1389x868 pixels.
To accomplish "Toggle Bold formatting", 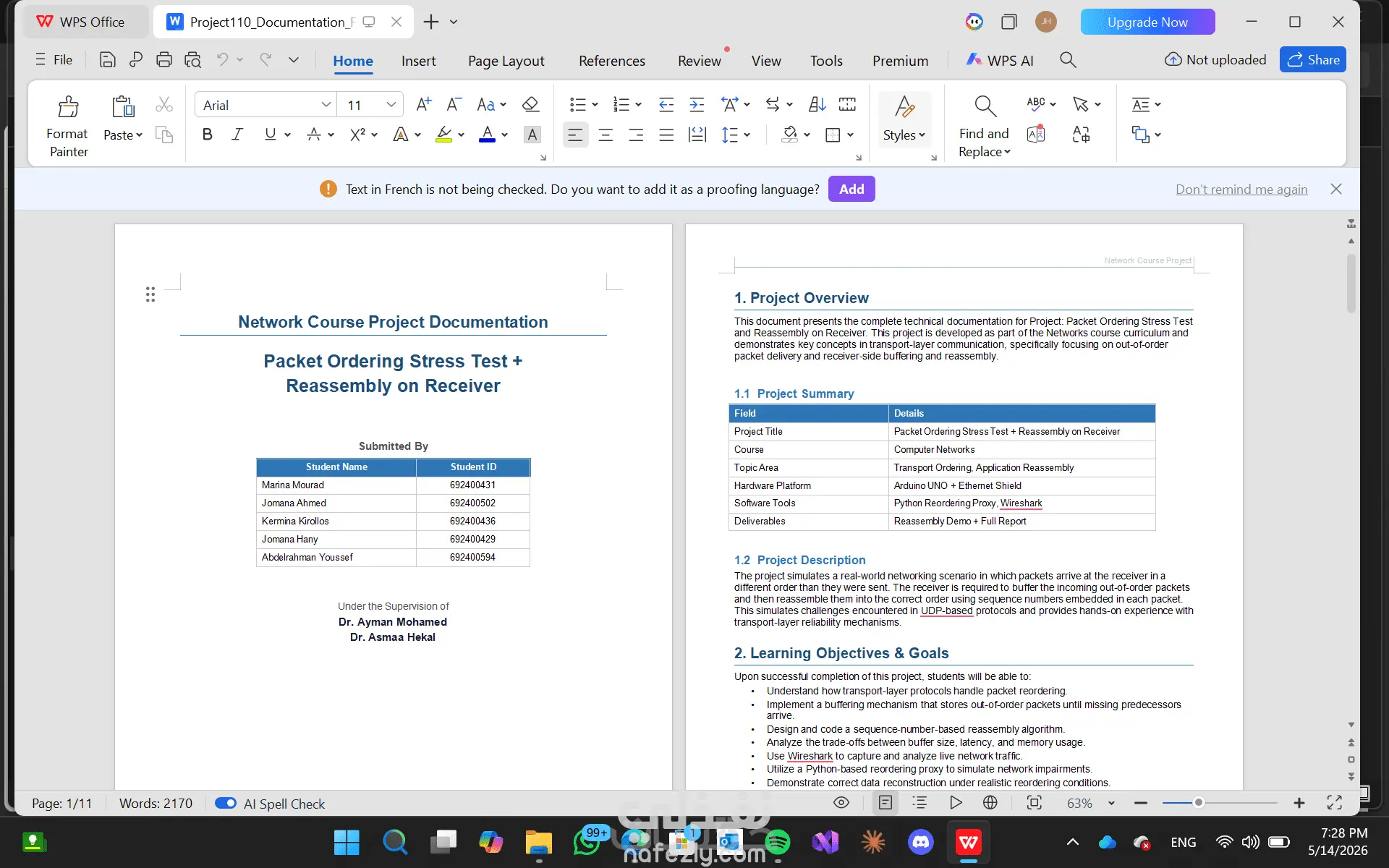I will click(208, 135).
